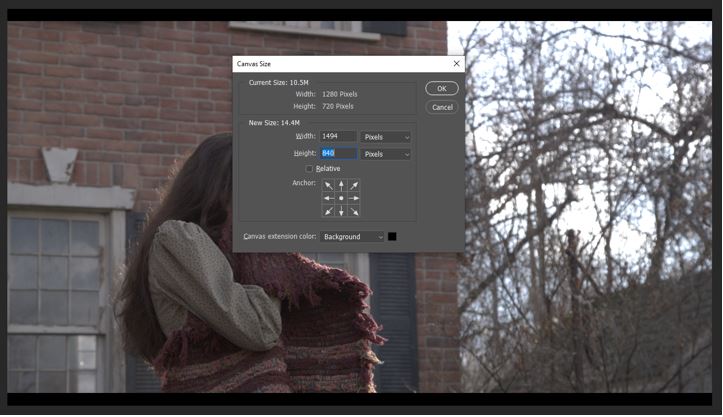Enable the Relative checkbox
Image resolution: width=723 pixels, height=417 pixels.
310,169
